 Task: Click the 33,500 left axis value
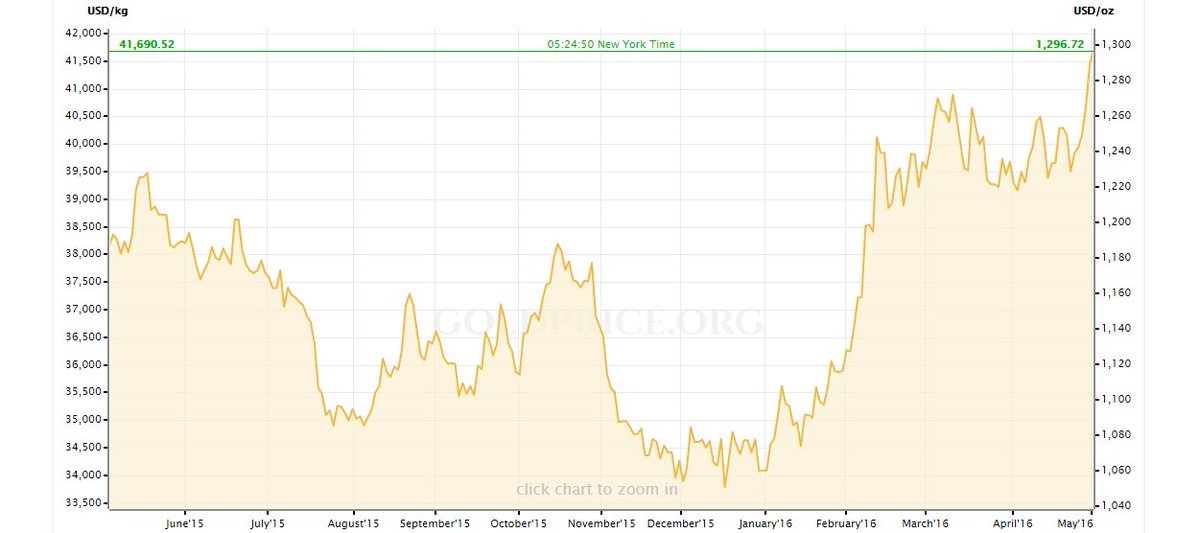[82, 502]
